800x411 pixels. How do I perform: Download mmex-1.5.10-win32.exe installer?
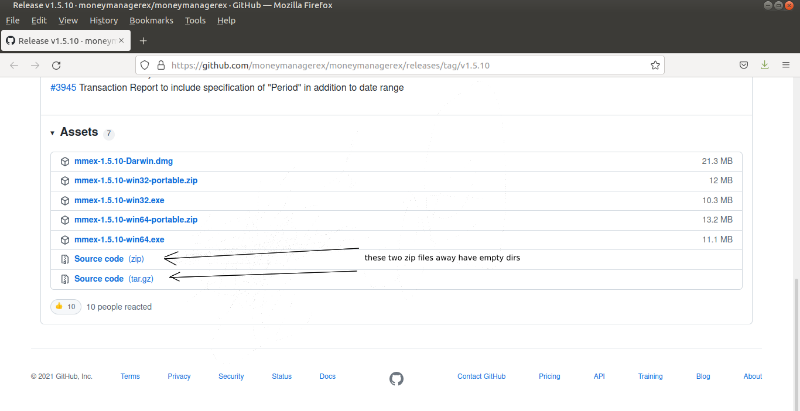click(119, 200)
